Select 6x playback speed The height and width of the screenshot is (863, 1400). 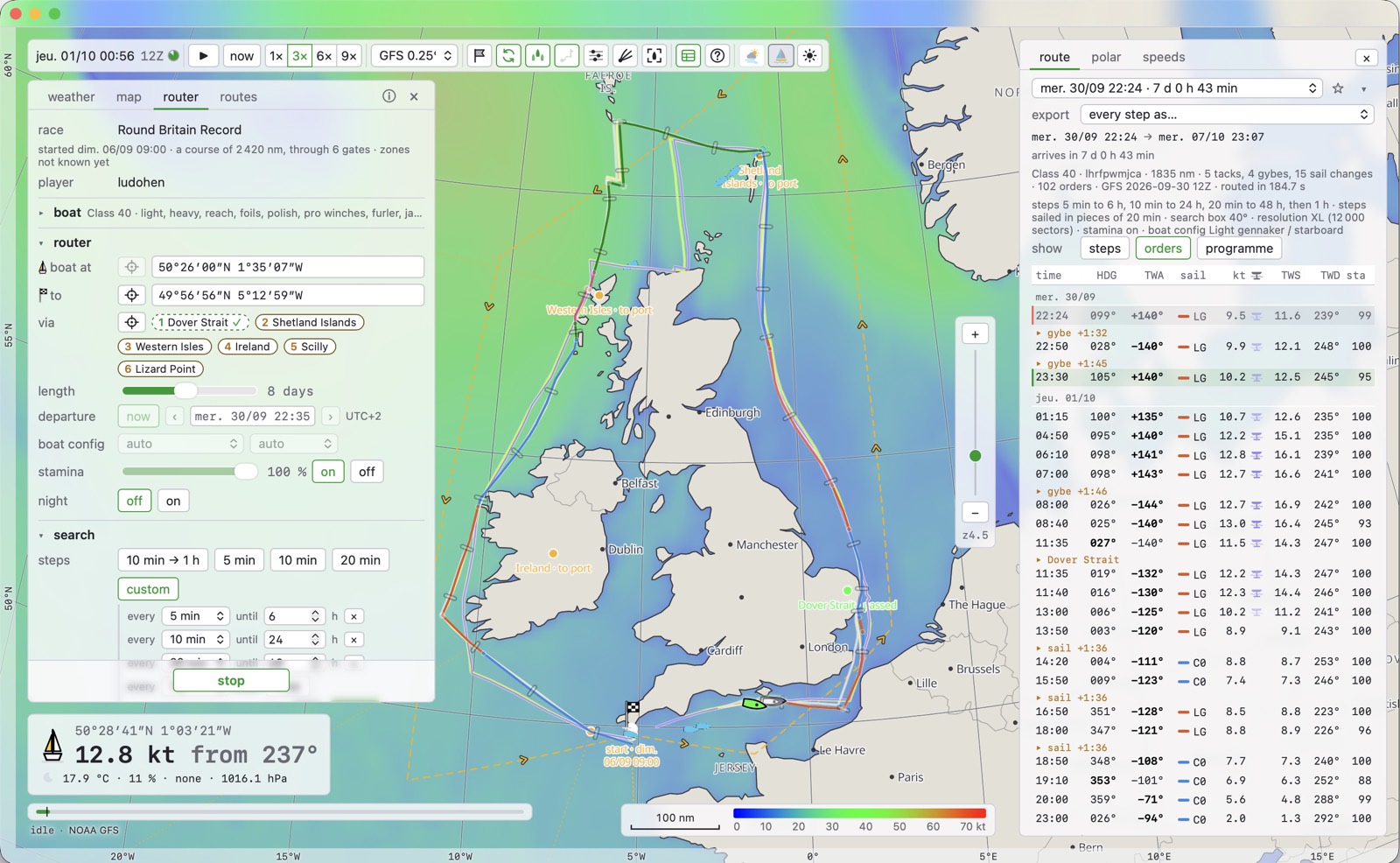click(324, 56)
